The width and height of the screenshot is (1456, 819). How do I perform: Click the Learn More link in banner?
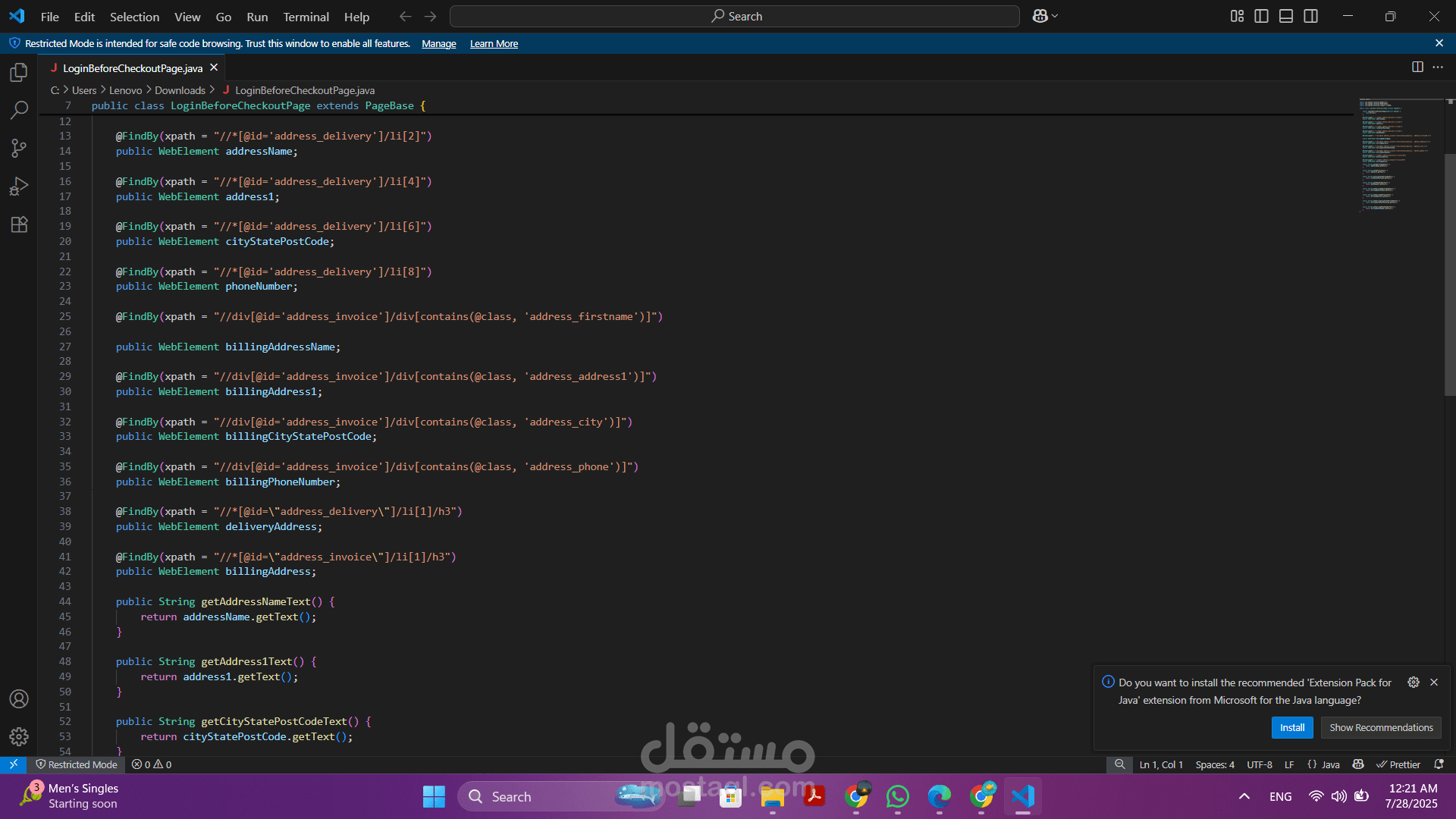click(x=494, y=44)
